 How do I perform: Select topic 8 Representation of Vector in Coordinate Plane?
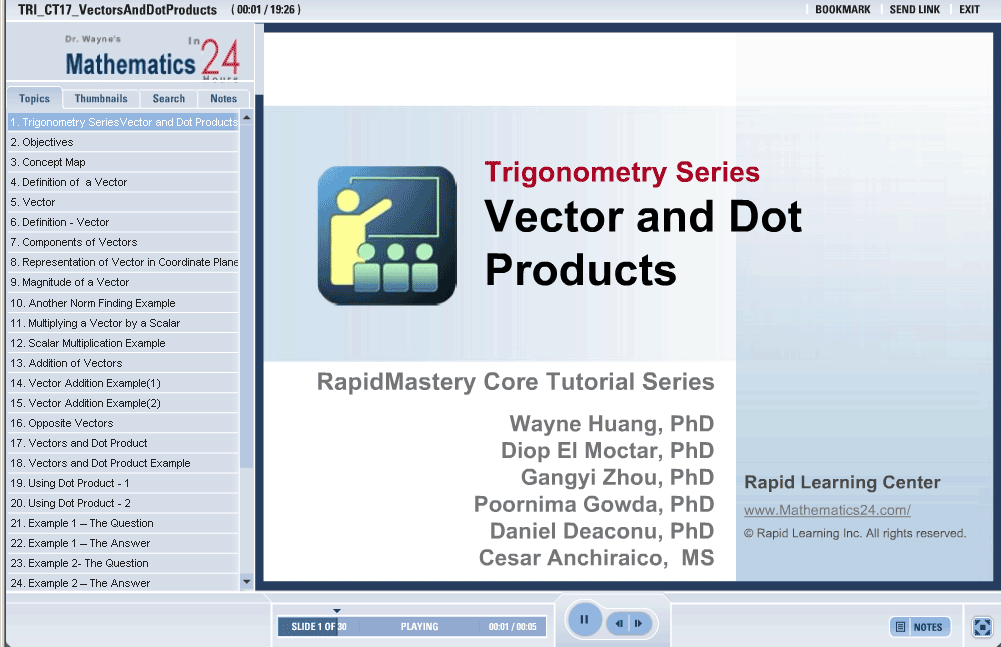coord(123,262)
